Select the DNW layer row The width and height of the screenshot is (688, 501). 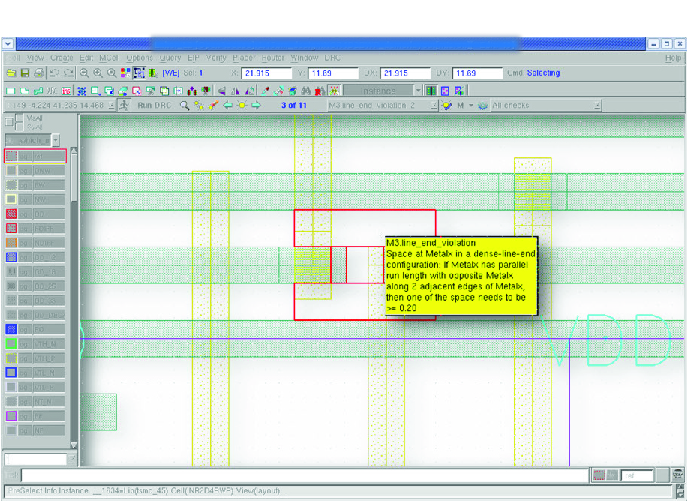tap(35, 171)
